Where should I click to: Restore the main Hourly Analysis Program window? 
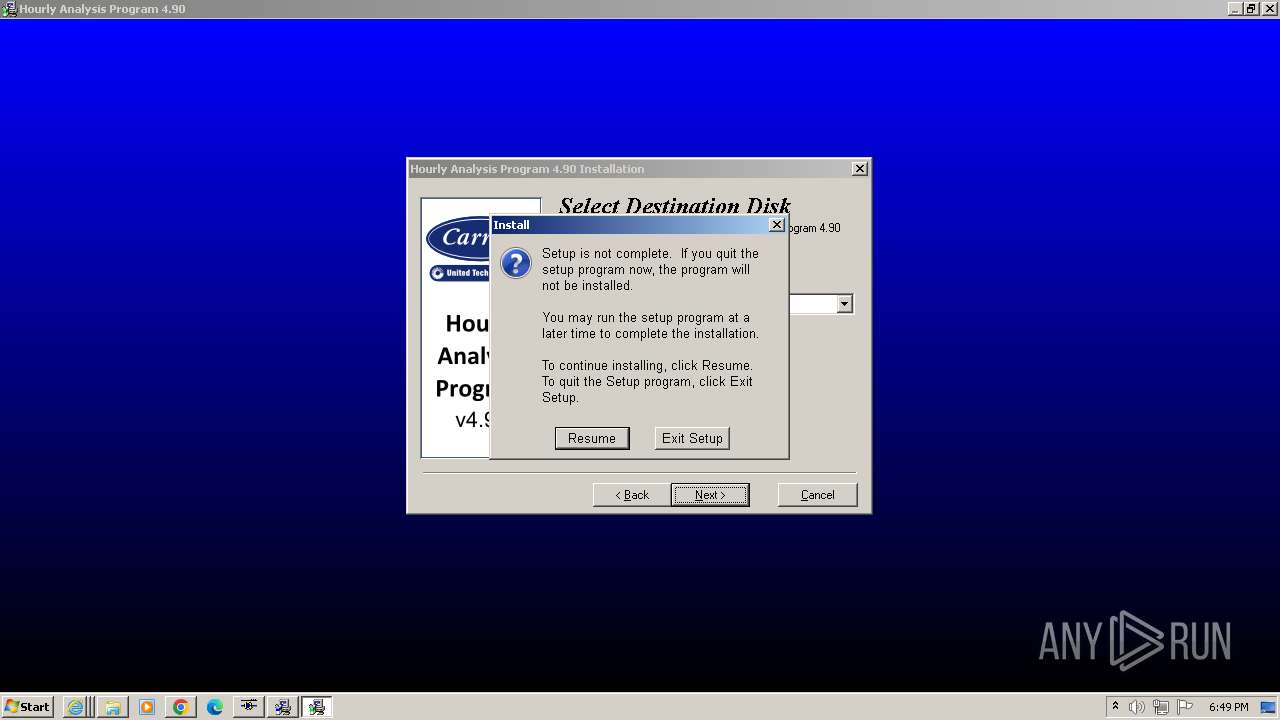pos(1251,9)
